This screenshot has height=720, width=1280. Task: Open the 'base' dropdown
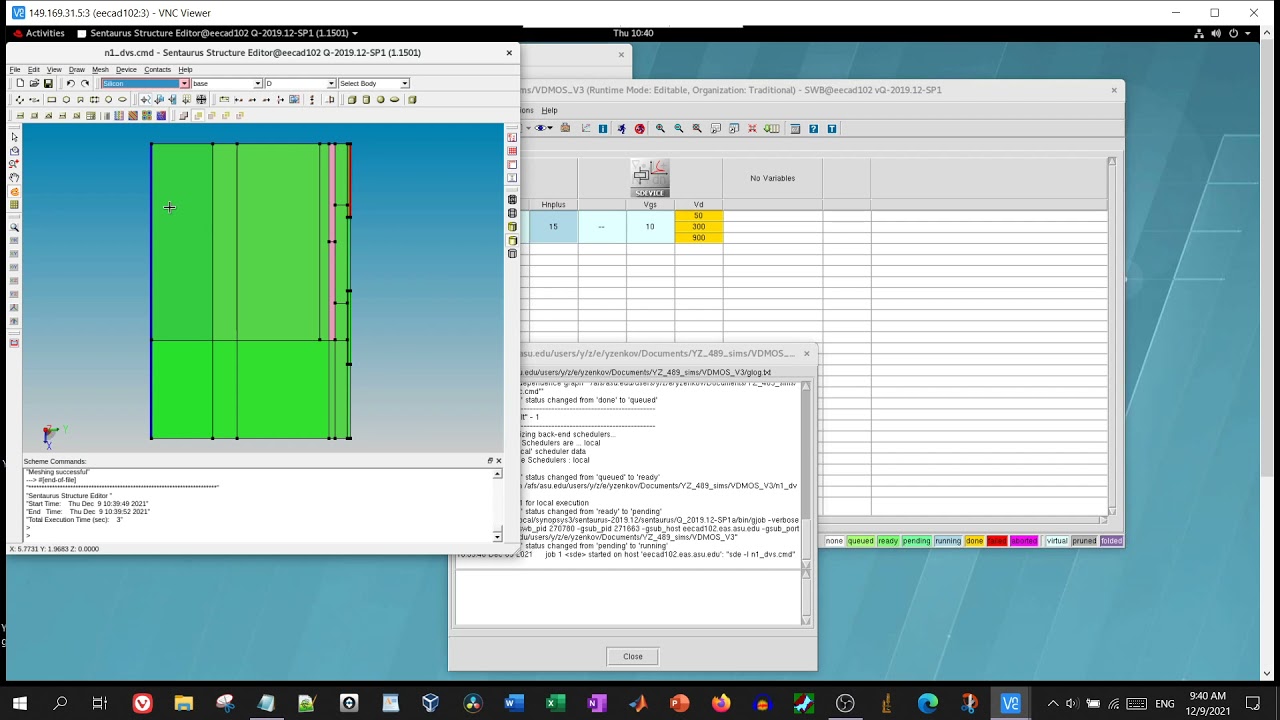click(x=257, y=83)
